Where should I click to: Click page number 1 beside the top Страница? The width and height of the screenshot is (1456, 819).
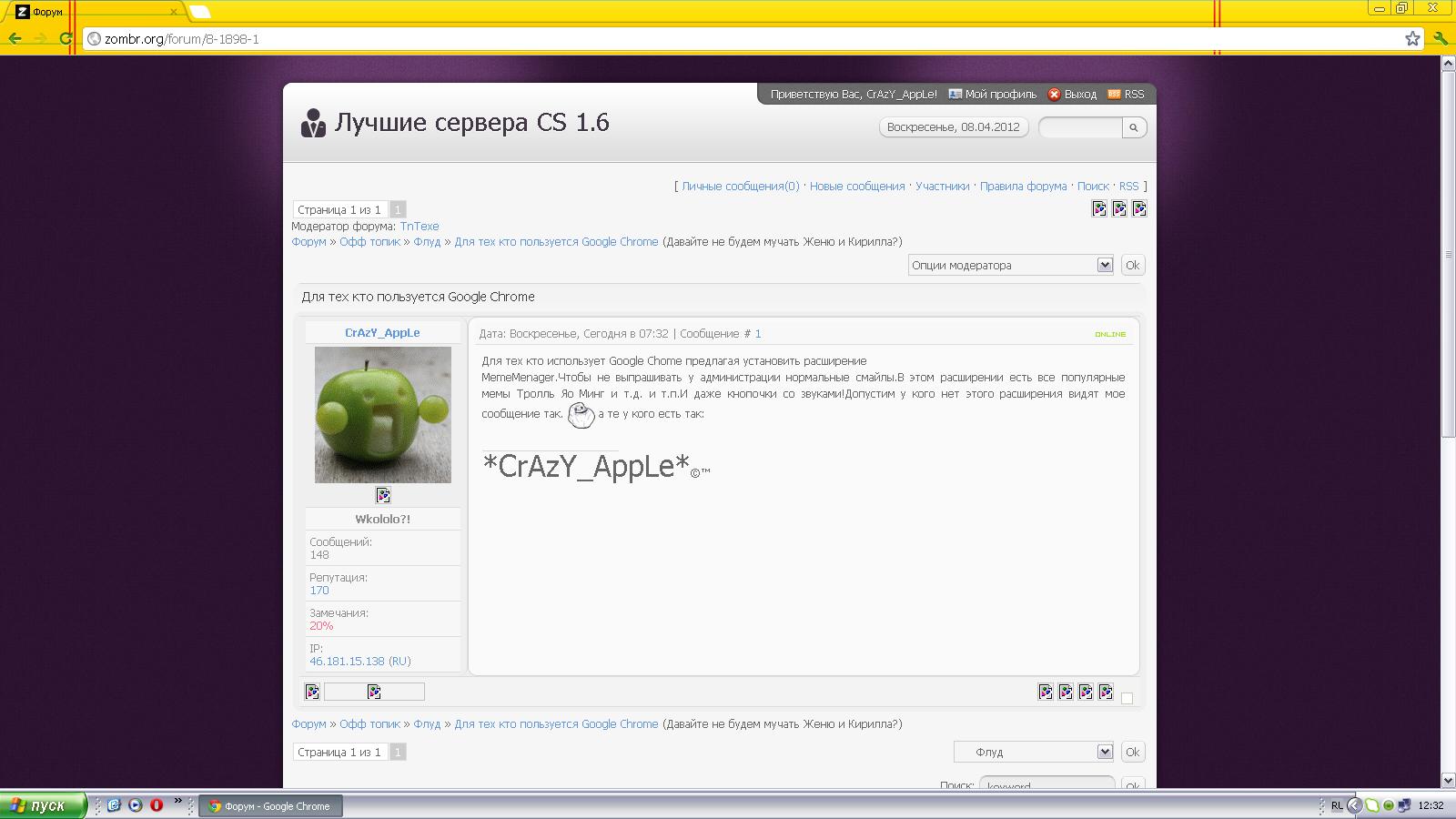(x=398, y=209)
